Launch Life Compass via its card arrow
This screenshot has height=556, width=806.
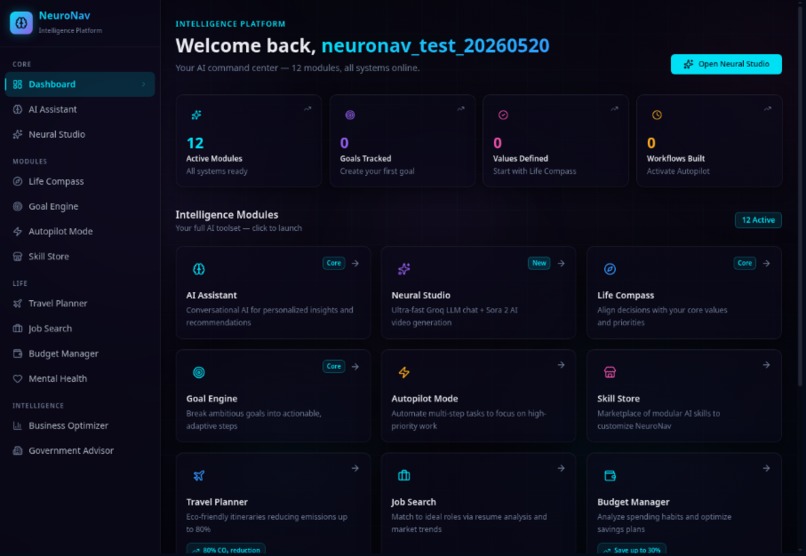(766, 263)
